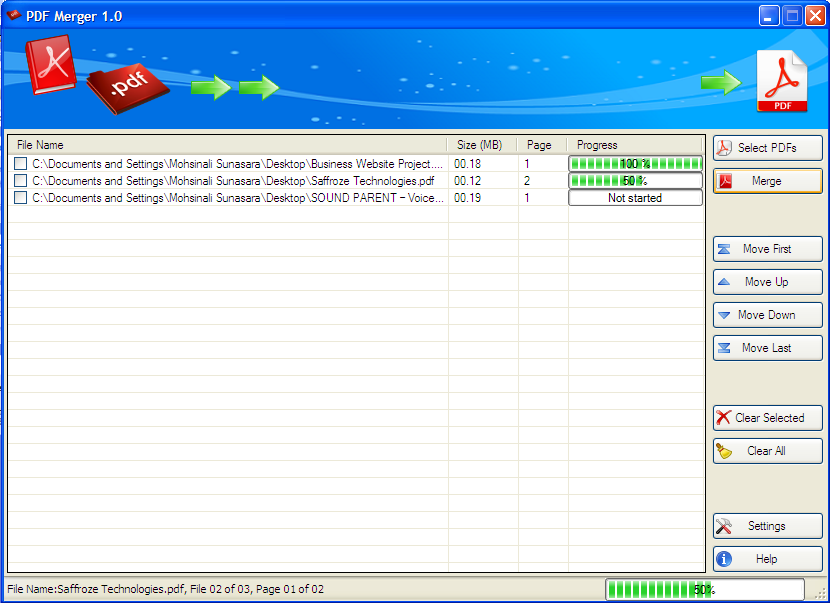Viewport: 830px width, 603px height.
Task: Minimize the PDF Merger window
Action: pyautogui.click(x=769, y=16)
